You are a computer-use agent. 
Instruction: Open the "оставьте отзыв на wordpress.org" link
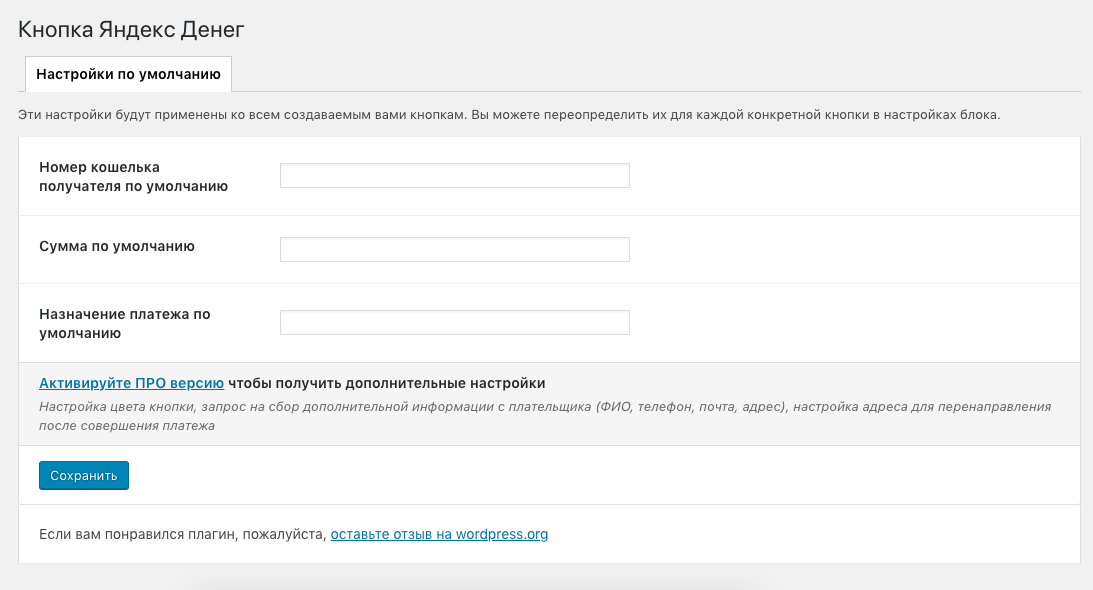point(439,534)
